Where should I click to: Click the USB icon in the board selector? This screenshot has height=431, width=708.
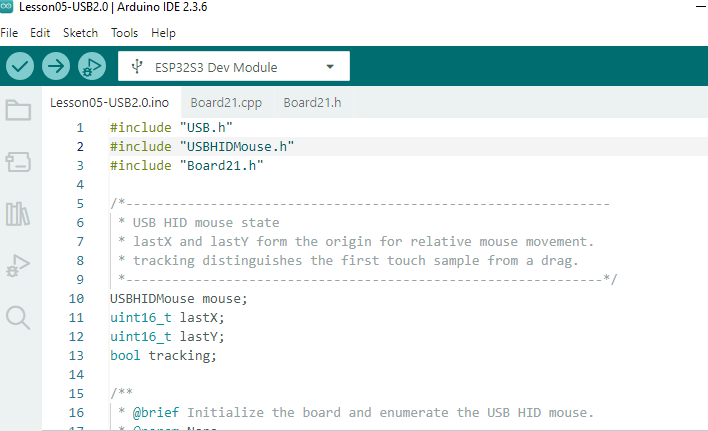[137, 67]
